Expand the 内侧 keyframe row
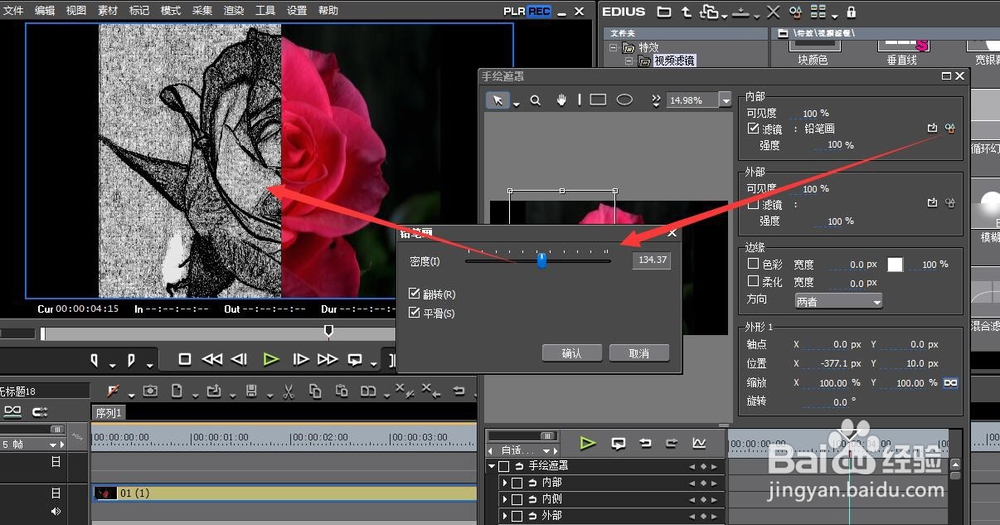 (x=505, y=499)
